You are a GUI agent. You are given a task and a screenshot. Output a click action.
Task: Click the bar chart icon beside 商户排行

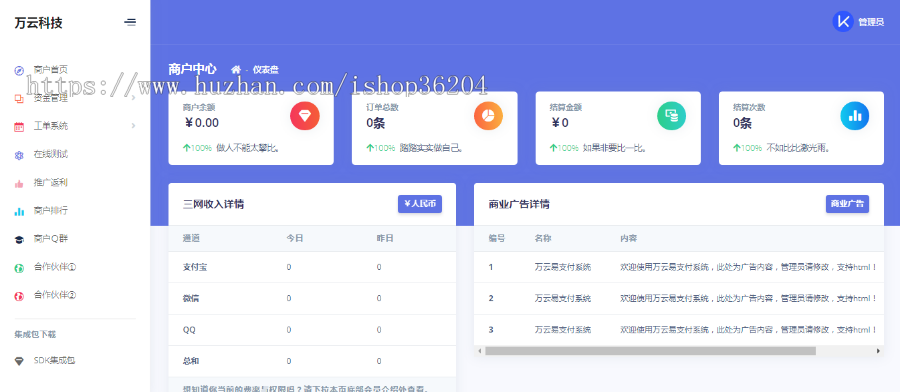click(x=20, y=211)
